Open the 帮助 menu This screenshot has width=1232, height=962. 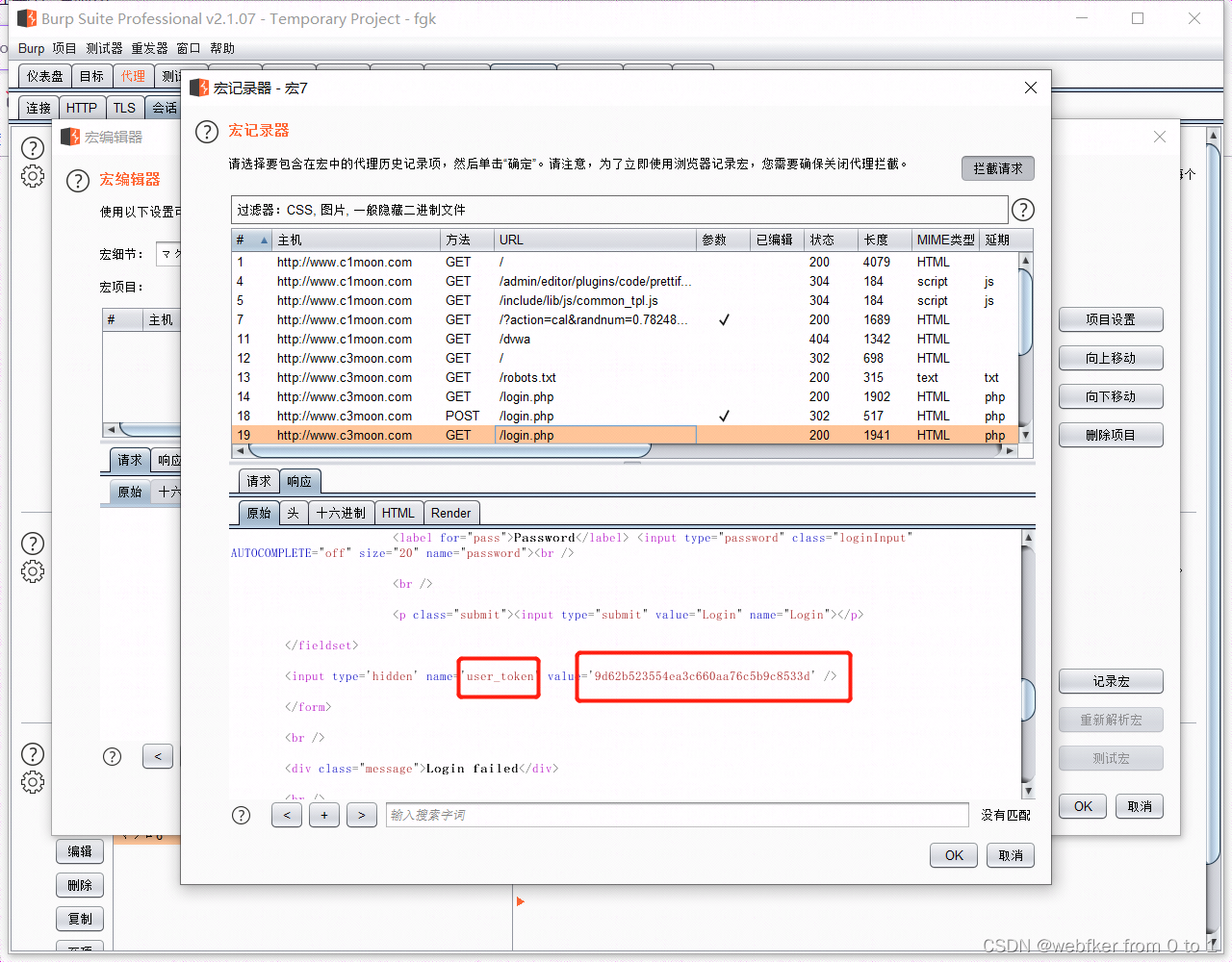pyautogui.click(x=222, y=48)
